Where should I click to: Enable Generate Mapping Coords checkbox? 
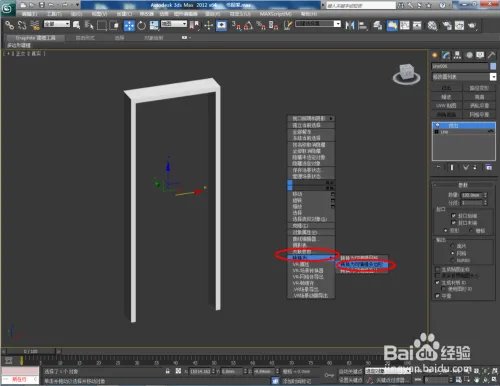438,269
